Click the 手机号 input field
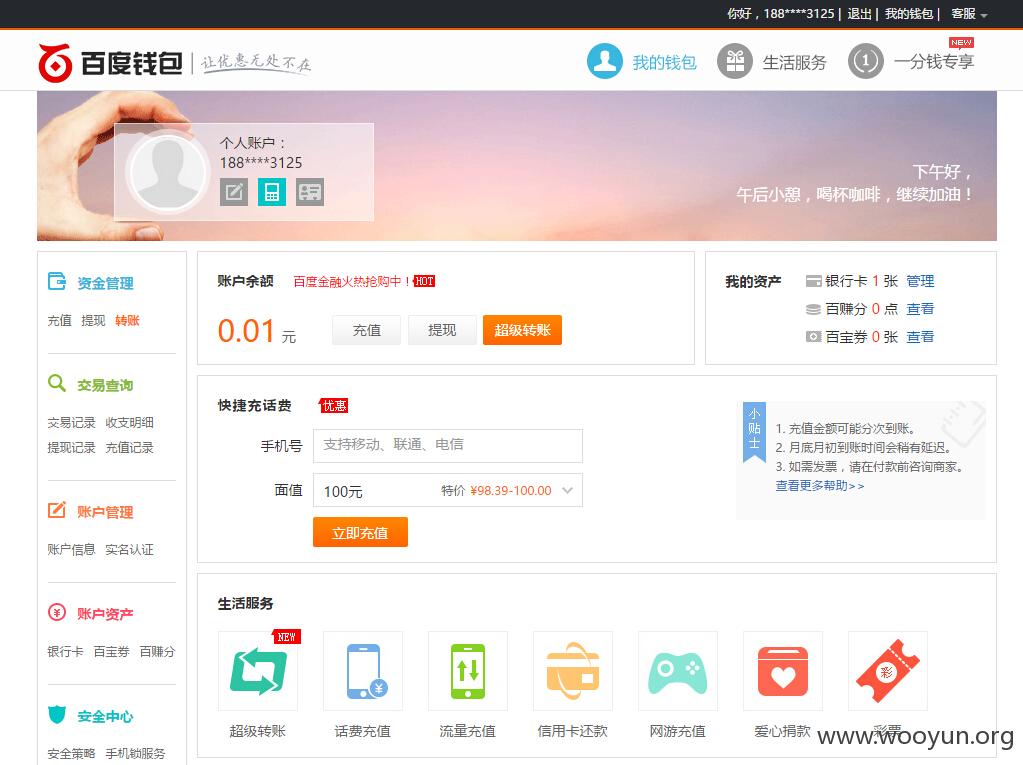 pyautogui.click(x=448, y=445)
